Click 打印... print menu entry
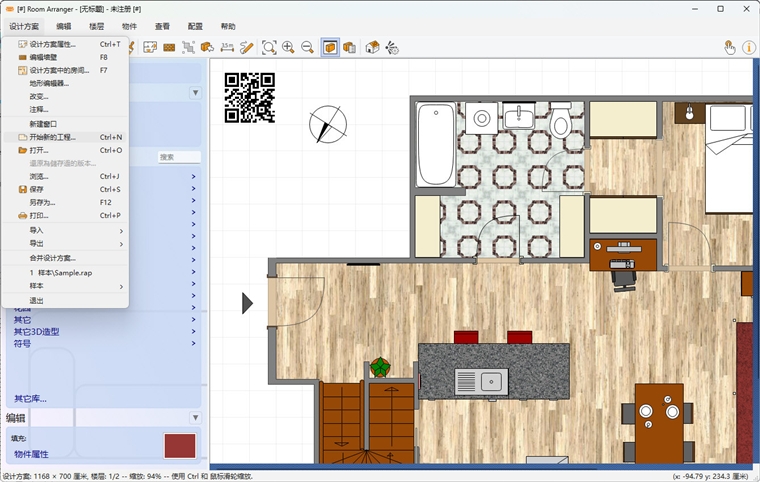Viewport: 760px width, 482px height. click(65, 215)
